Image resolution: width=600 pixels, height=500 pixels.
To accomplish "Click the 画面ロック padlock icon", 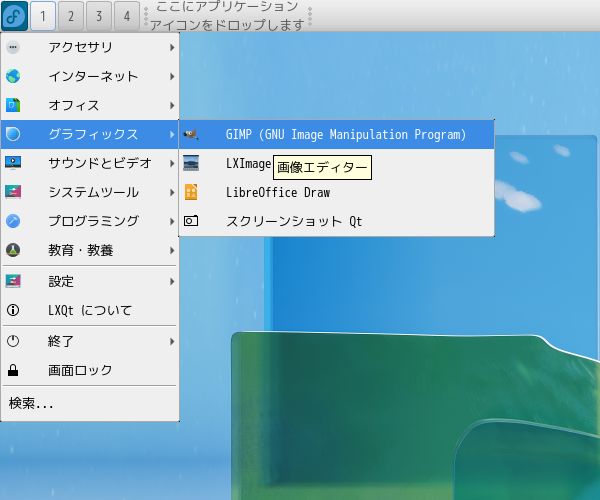I will point(13,370).
